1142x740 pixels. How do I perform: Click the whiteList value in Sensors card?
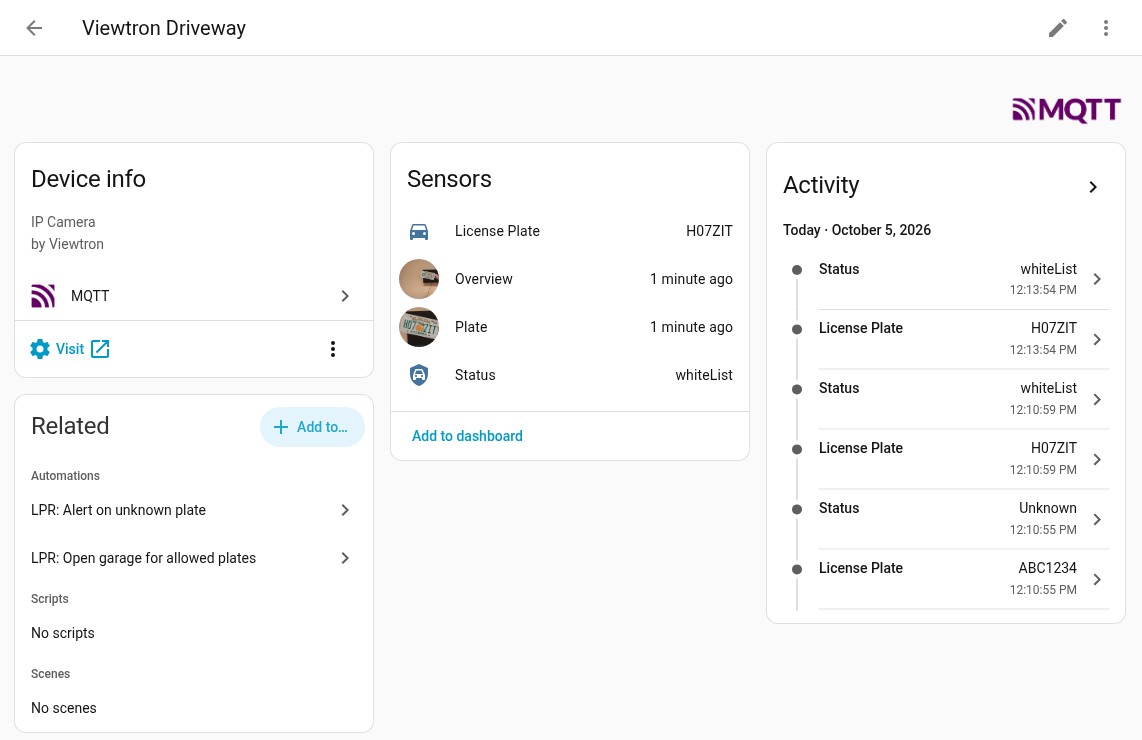coord(704,375)
